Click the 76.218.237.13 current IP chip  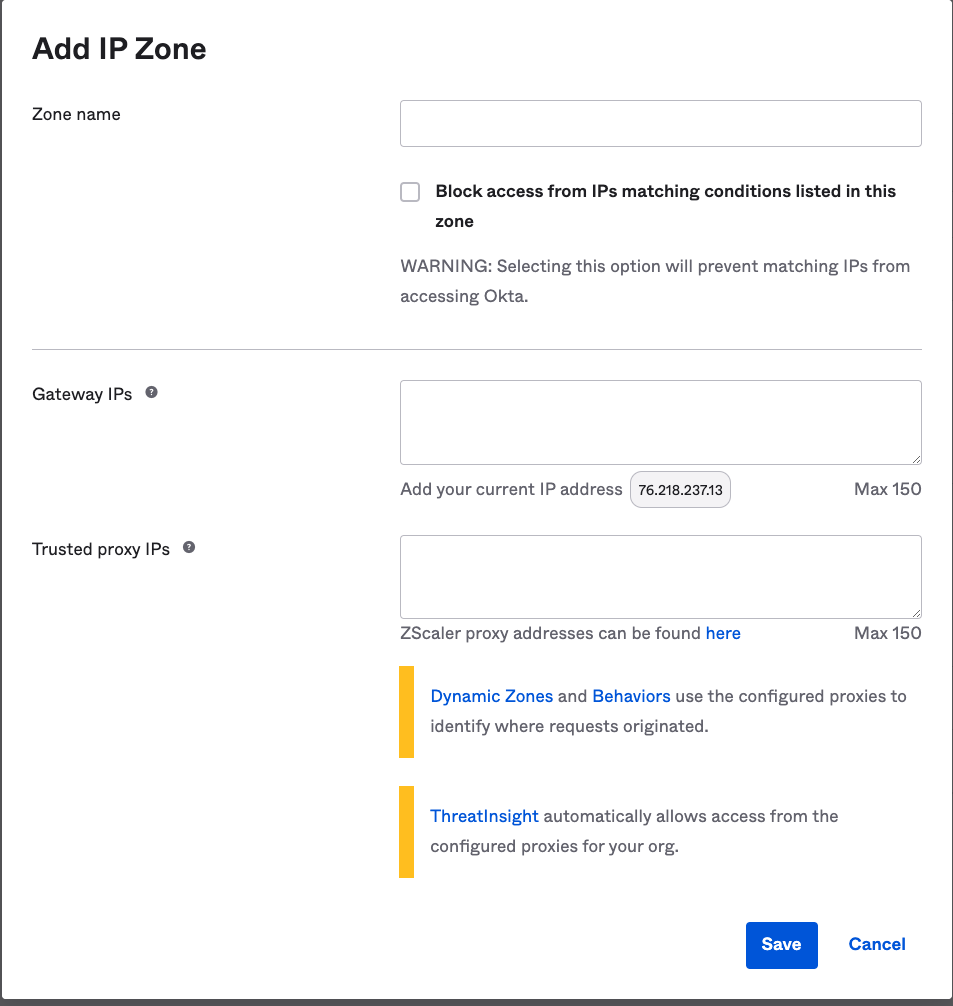680,489
